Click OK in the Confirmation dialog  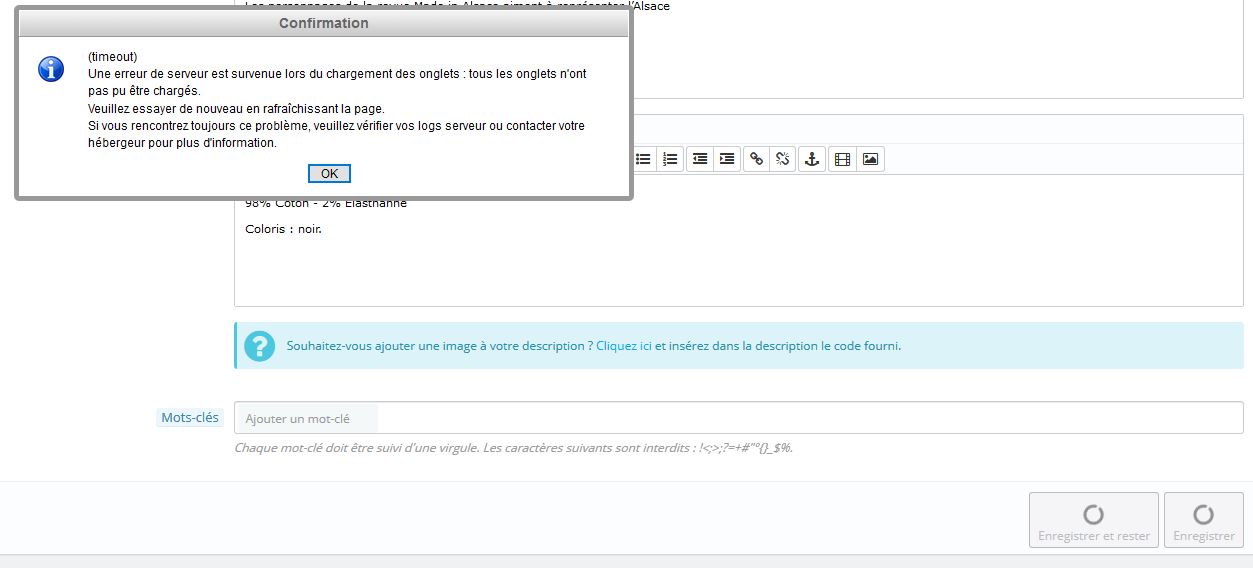(329, 173)
